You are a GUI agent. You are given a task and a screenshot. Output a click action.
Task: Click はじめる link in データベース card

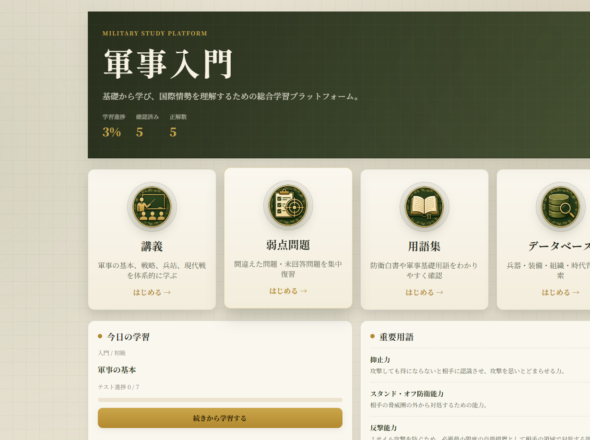(x=561, y=292)
